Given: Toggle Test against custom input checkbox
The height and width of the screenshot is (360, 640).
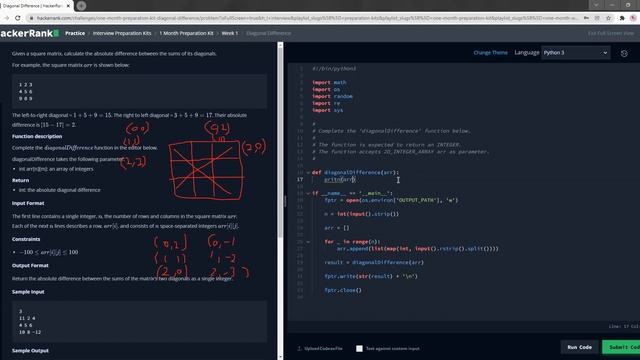Looking at the screenshot, I should click(x=359, y=349).
